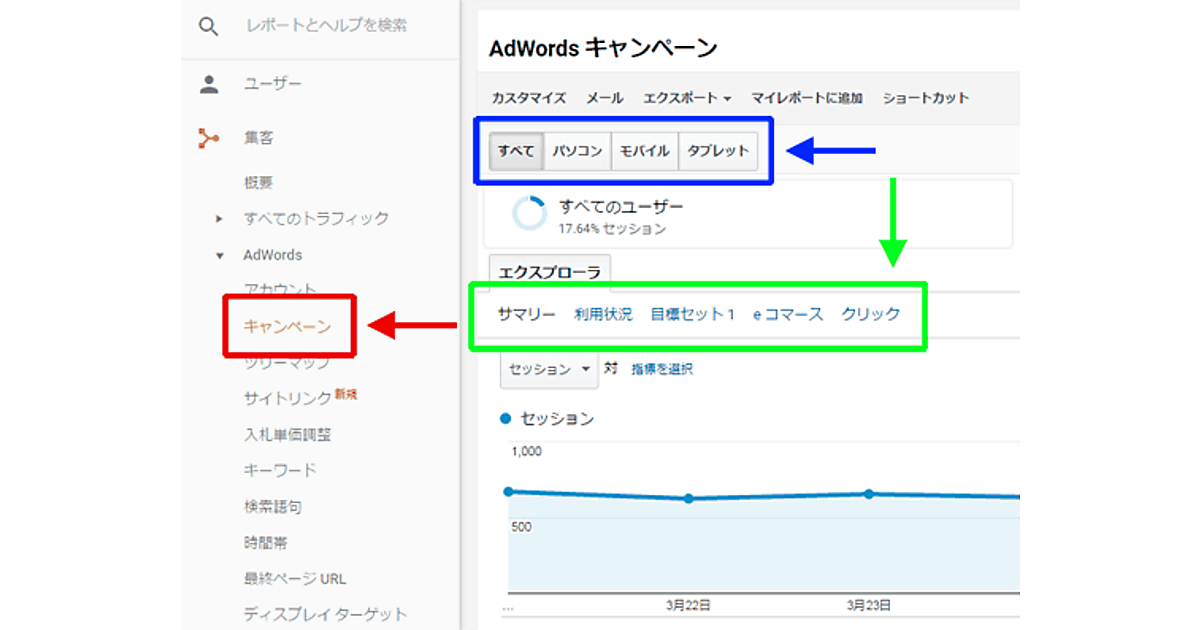Screen dimensions: 1200x630
Task: Open the ユーザー person icon section
Action: tap(209, 85)
